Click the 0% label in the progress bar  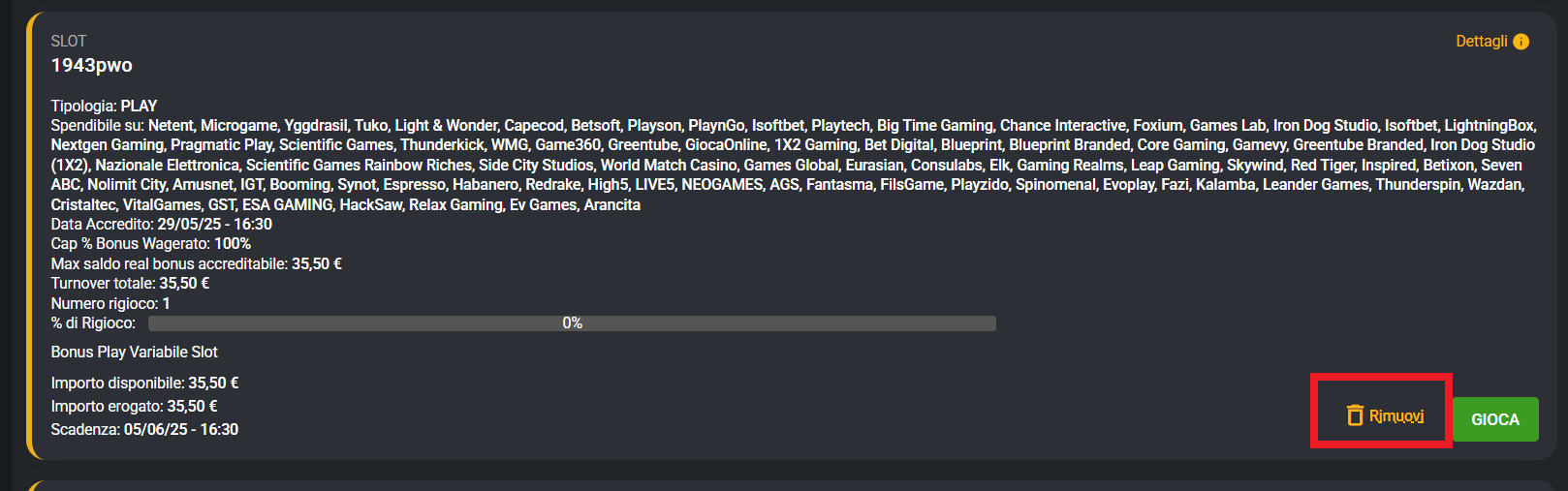573,323
